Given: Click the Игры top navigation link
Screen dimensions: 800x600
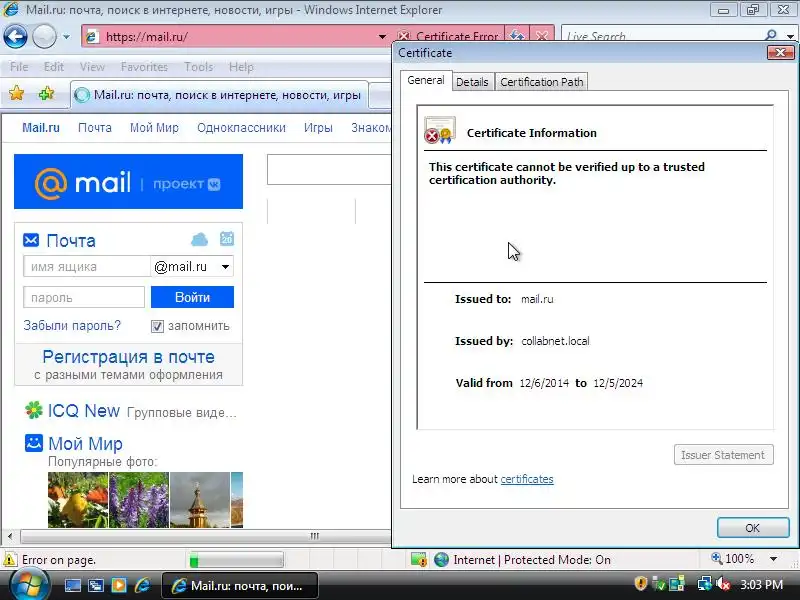Looking at the screenshot, I should (318, 128).
